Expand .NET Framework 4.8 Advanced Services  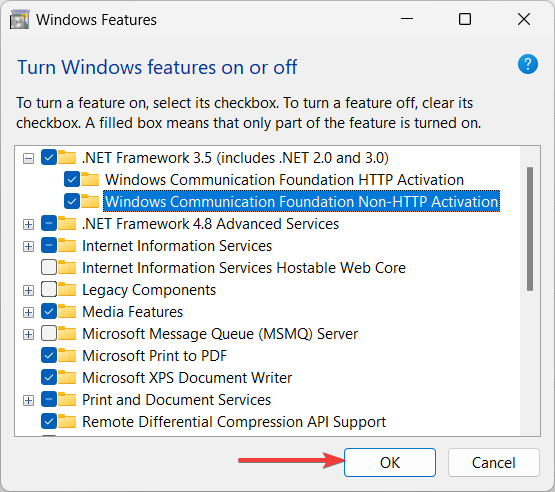28,224
